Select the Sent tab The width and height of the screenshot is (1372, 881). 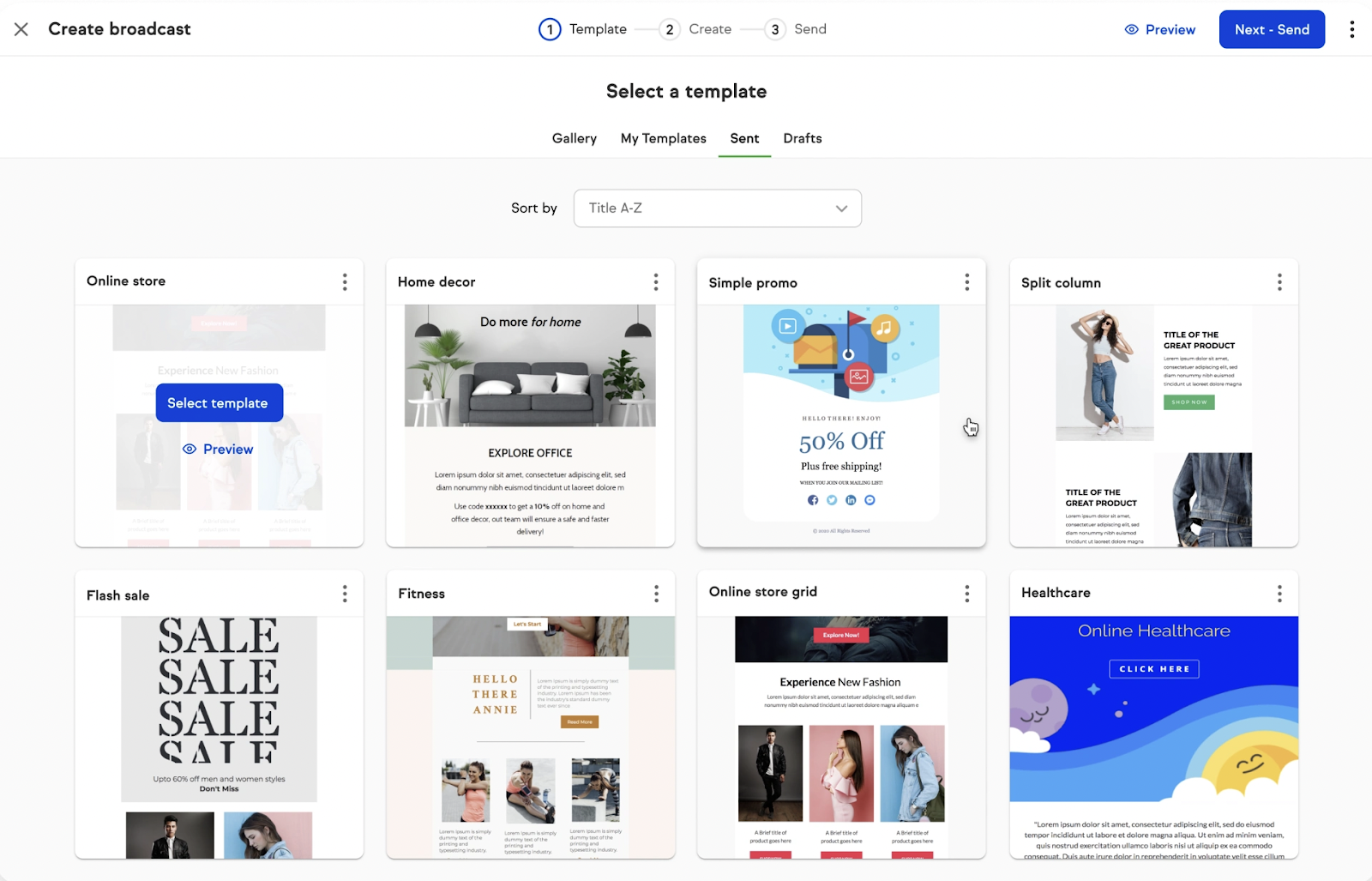744,138
